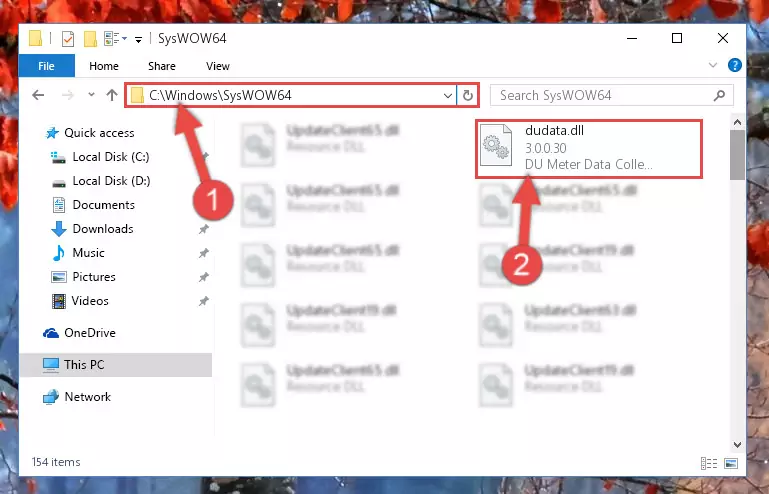Screen dimensions: 769x494
Task: Click the pin icon beside Music
Action: pos(204,253)
